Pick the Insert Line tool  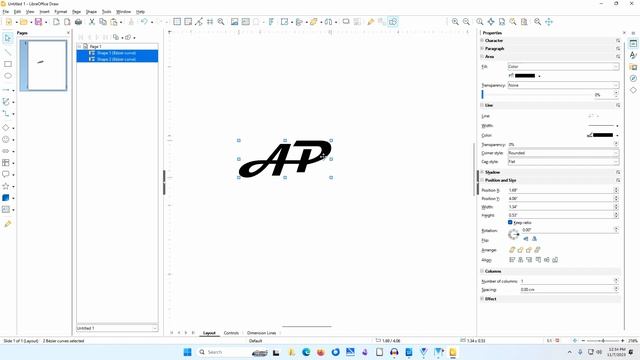[x=7, y=52]
